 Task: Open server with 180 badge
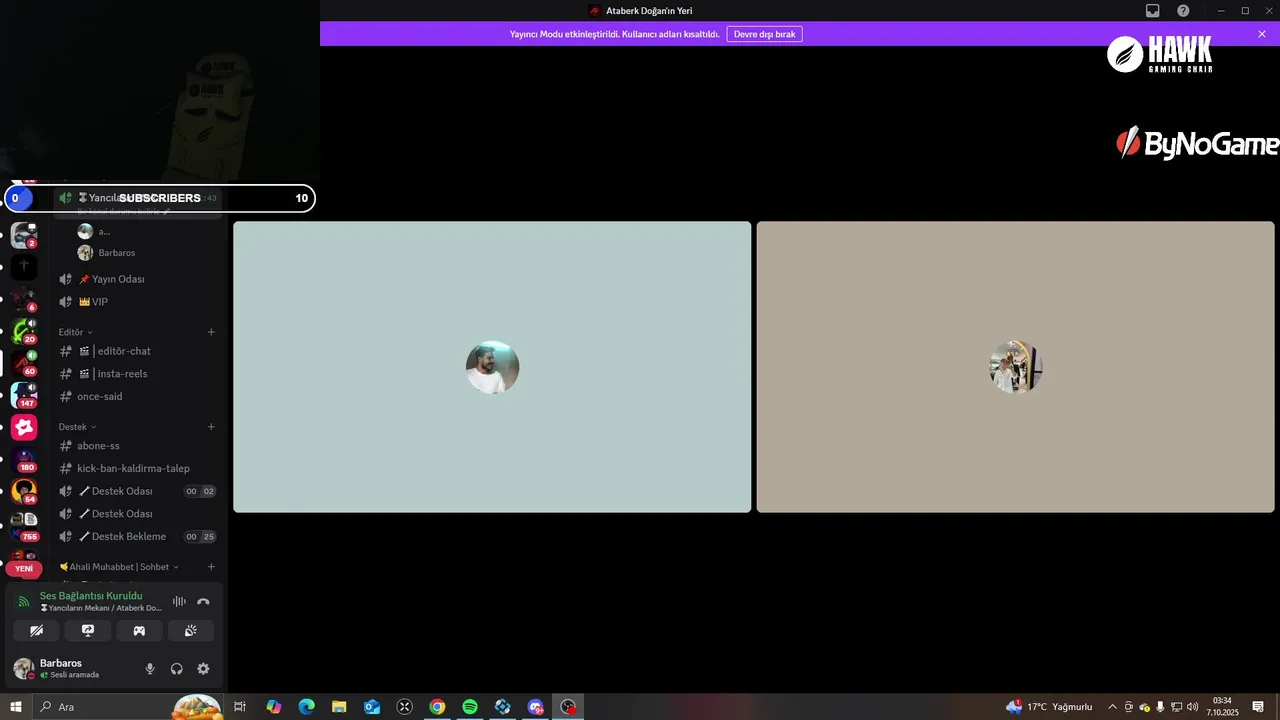pyautogui.click(x=24, y=459)
